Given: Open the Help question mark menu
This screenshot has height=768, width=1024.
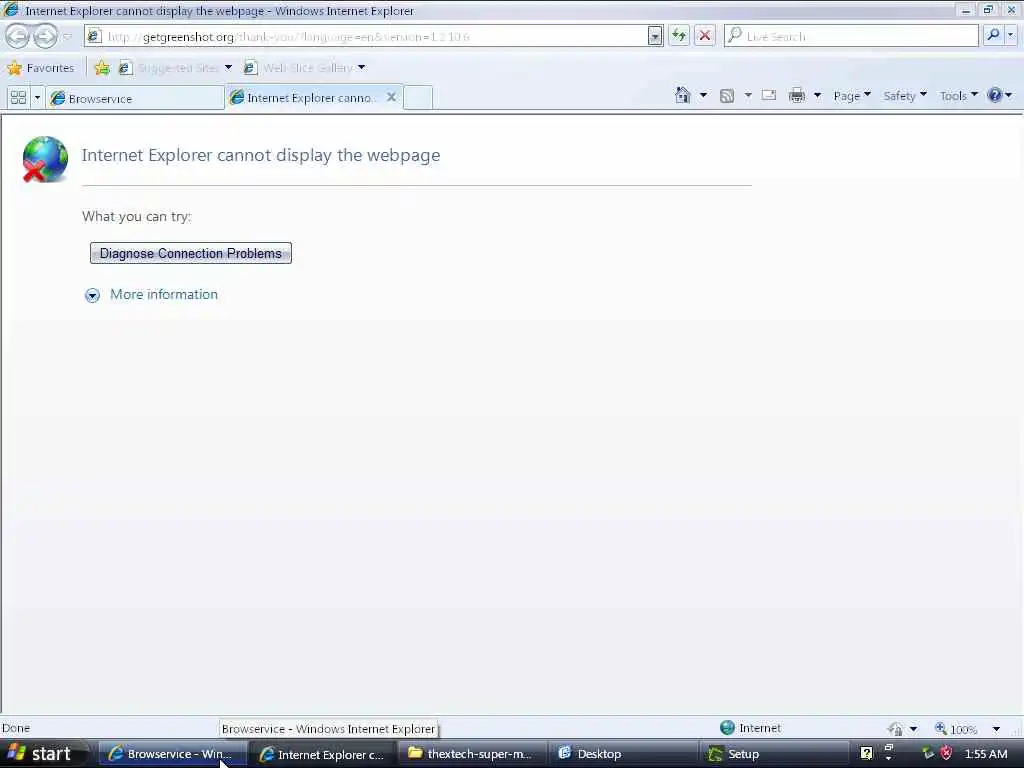Looking at the screenshot, I should [x=1000, y=95].
